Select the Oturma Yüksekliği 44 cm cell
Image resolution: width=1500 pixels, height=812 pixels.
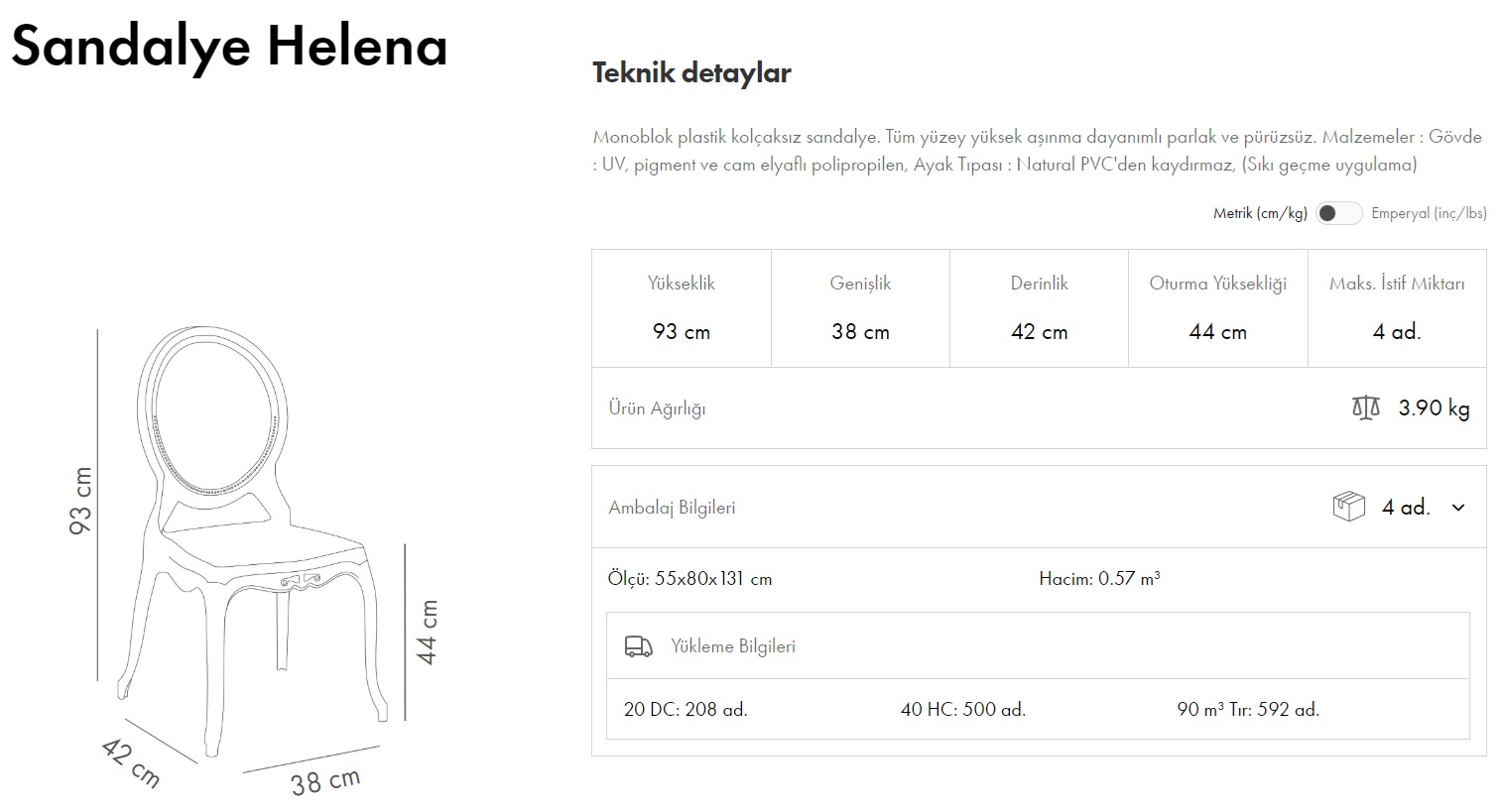(x=1217, y=307)
